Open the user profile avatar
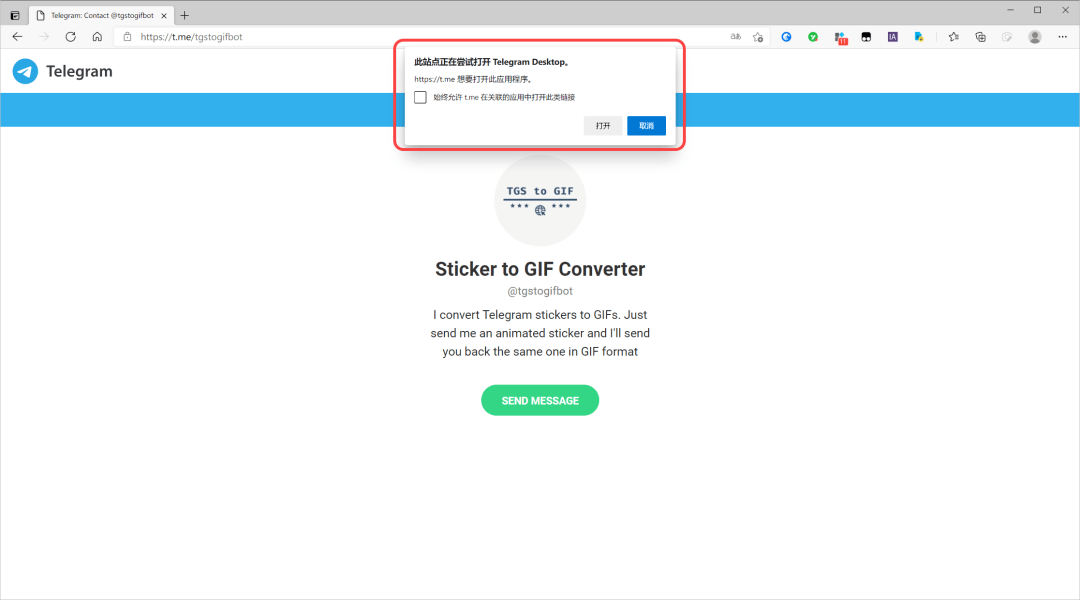 (x=1035, y=37)
